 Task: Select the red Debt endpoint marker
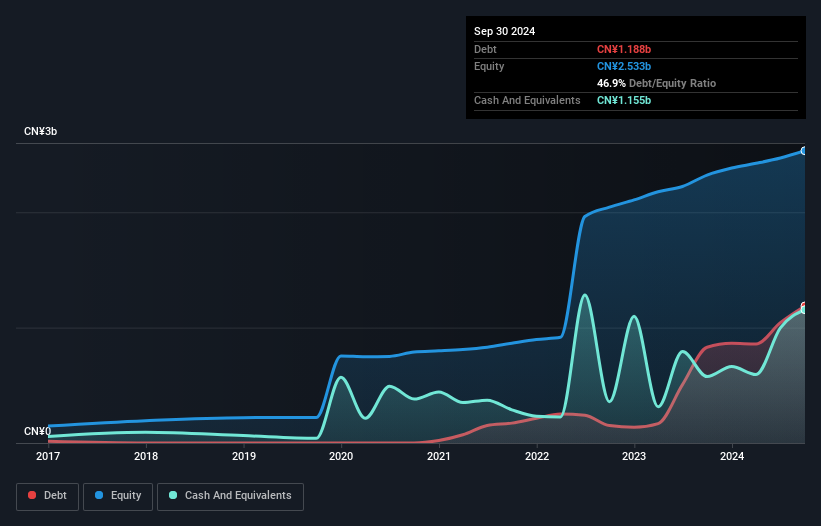[804, 306]
